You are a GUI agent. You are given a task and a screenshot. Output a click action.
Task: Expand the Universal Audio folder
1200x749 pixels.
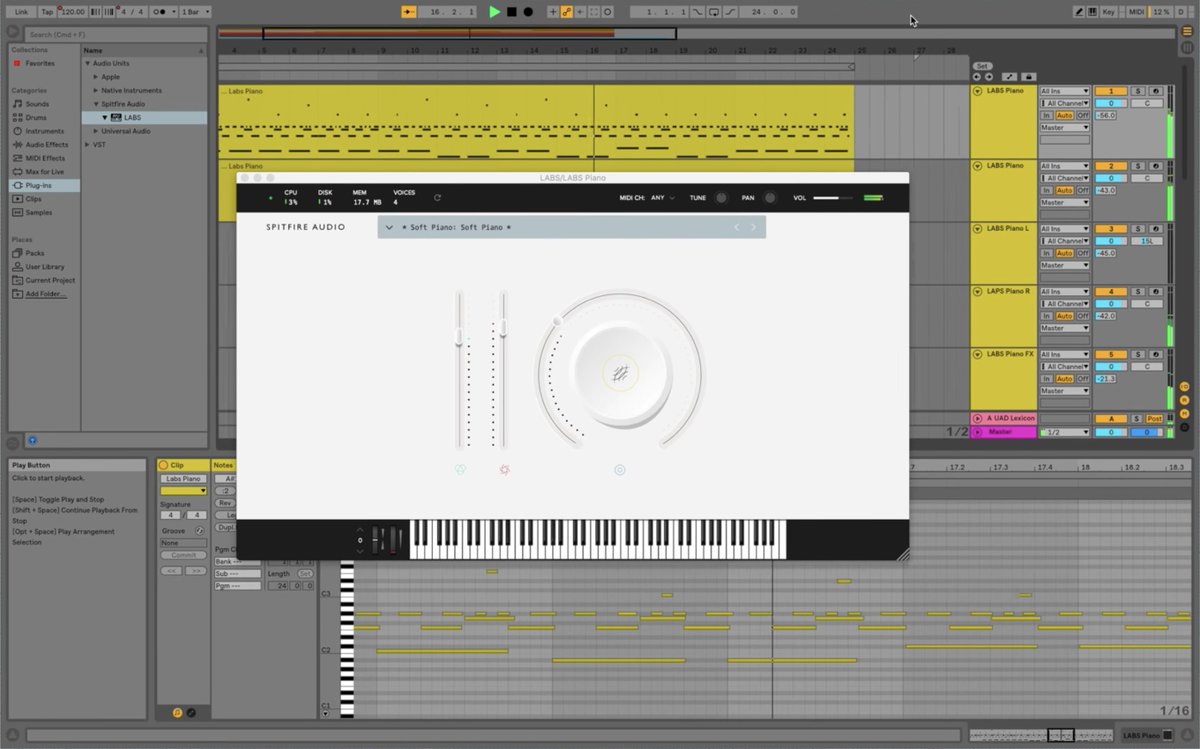pyautogui.click(x=96, y=131)
